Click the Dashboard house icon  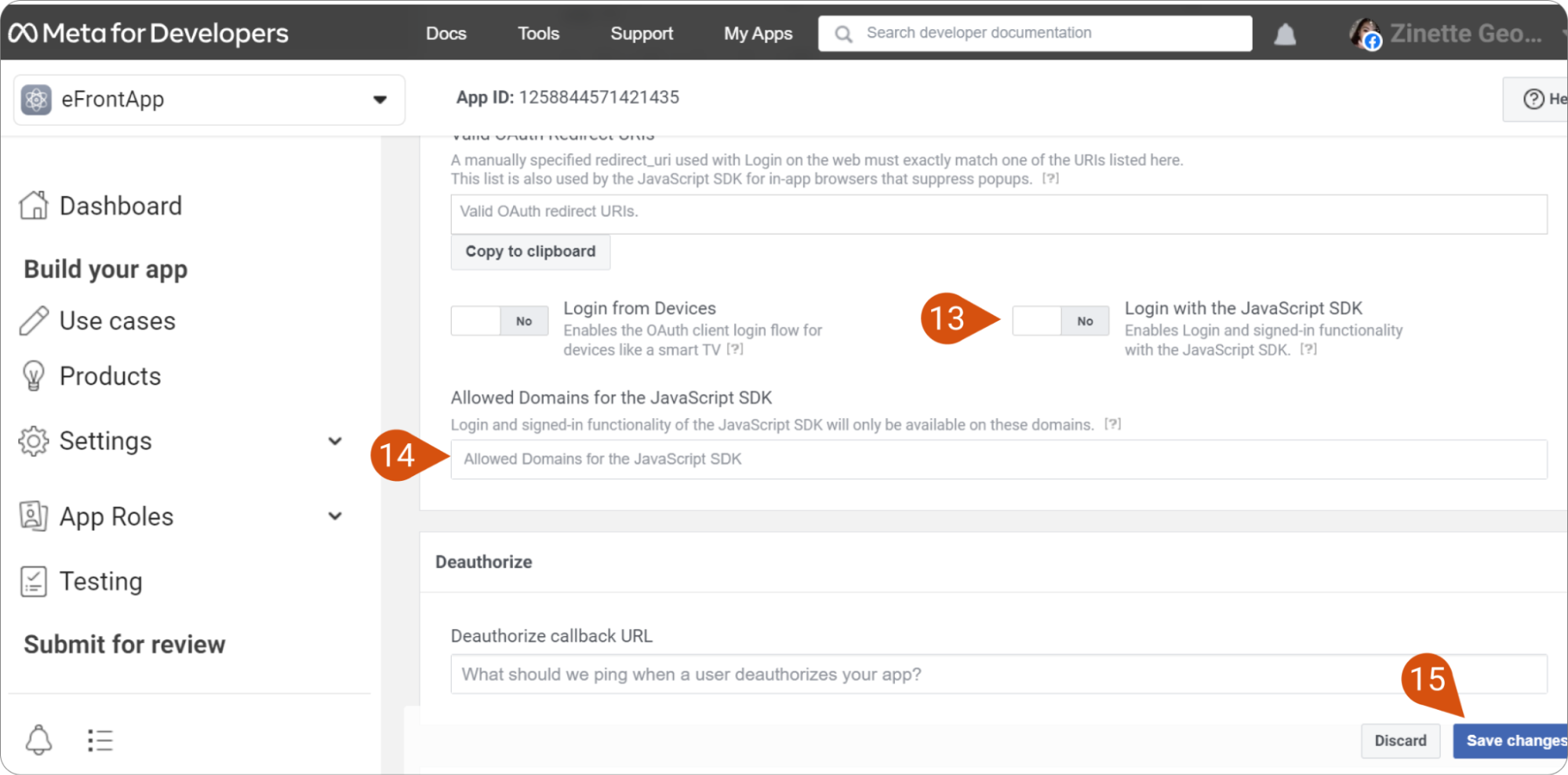[34, 206]
